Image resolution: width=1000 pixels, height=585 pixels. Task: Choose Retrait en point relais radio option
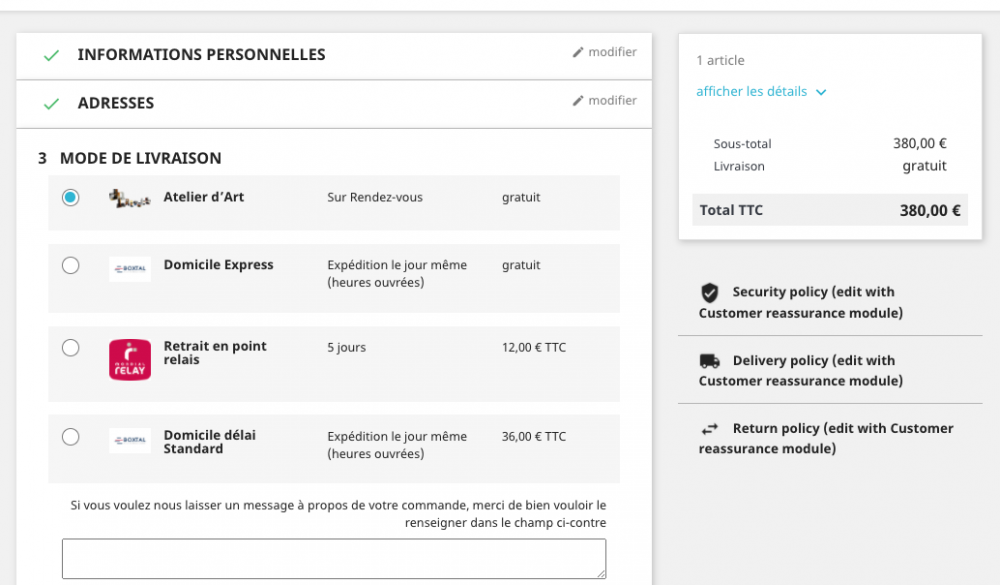(x=70, y=348)
